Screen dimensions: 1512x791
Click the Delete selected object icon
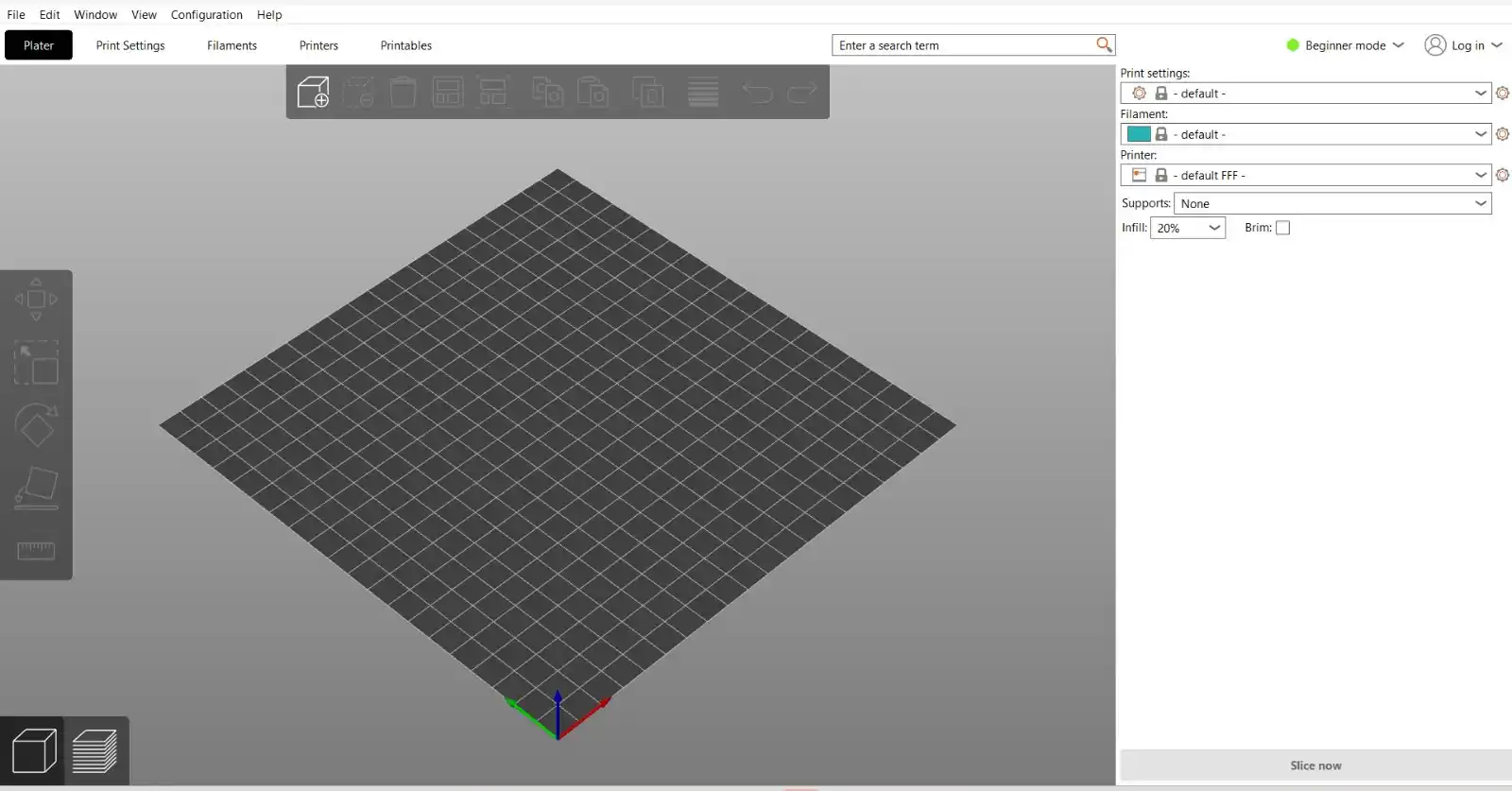coord(358,92)
